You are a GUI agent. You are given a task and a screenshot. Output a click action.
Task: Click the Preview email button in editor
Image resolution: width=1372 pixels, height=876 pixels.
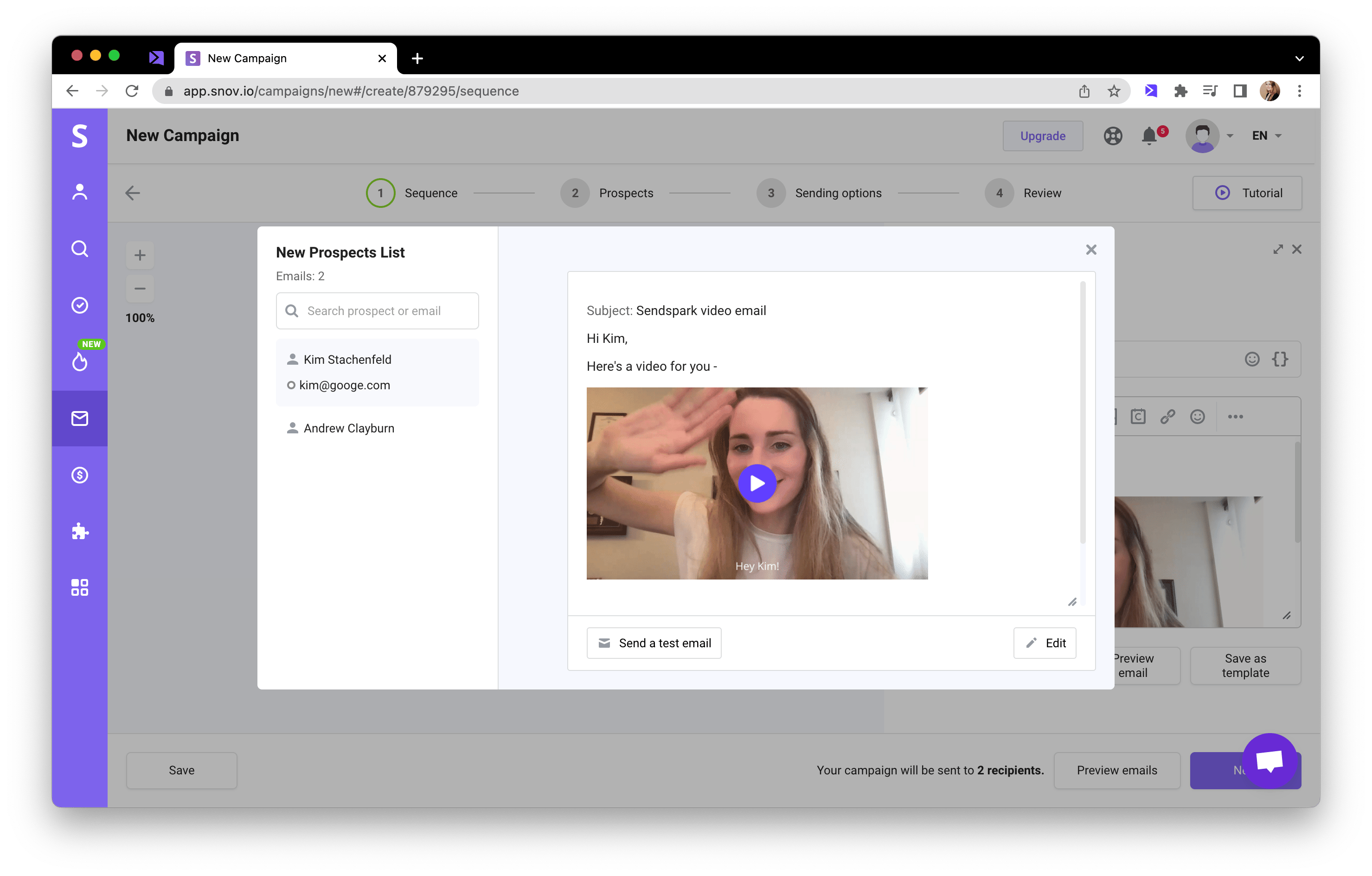click(x=1147, y=665)
